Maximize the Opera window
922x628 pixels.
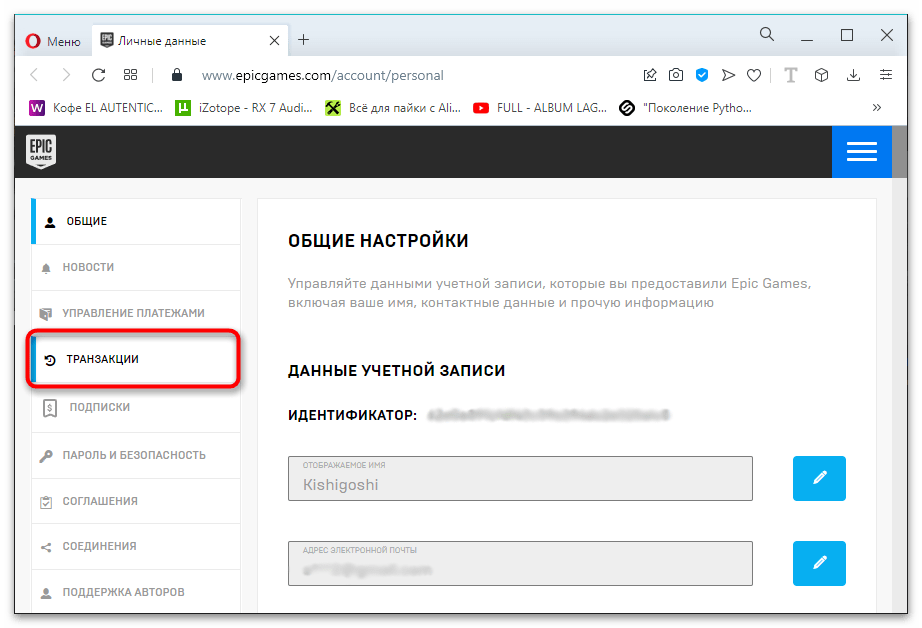(847, 35)
